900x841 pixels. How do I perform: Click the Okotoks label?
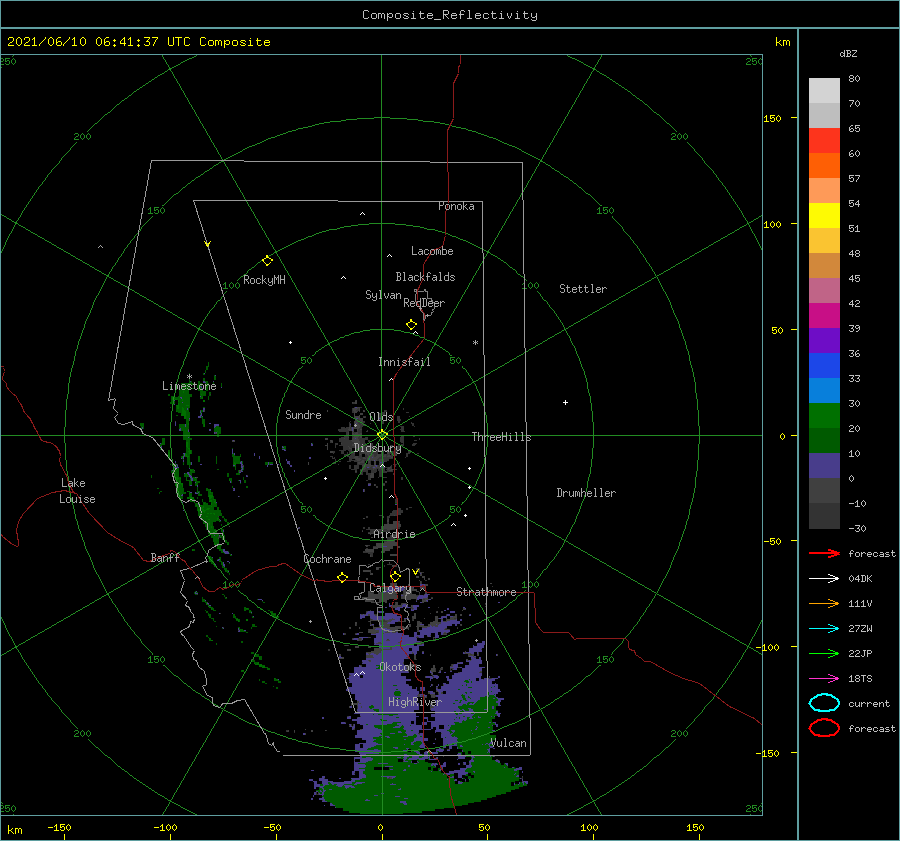(x=399, y=667)
